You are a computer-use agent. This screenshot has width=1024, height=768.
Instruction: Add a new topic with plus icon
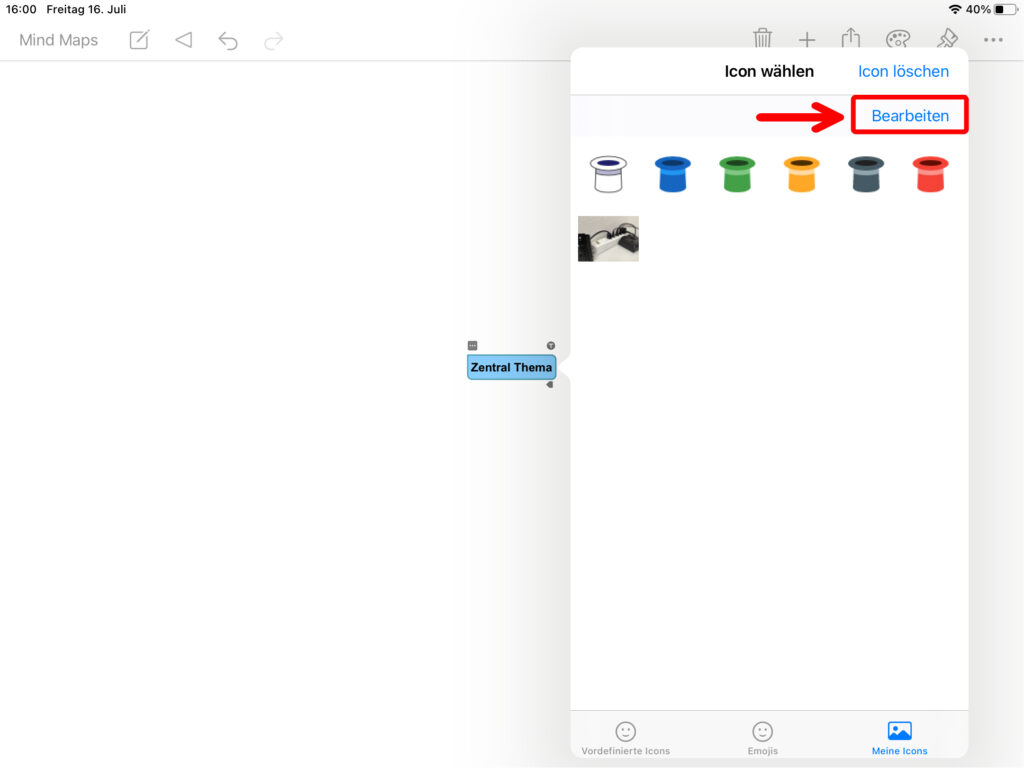806,39
